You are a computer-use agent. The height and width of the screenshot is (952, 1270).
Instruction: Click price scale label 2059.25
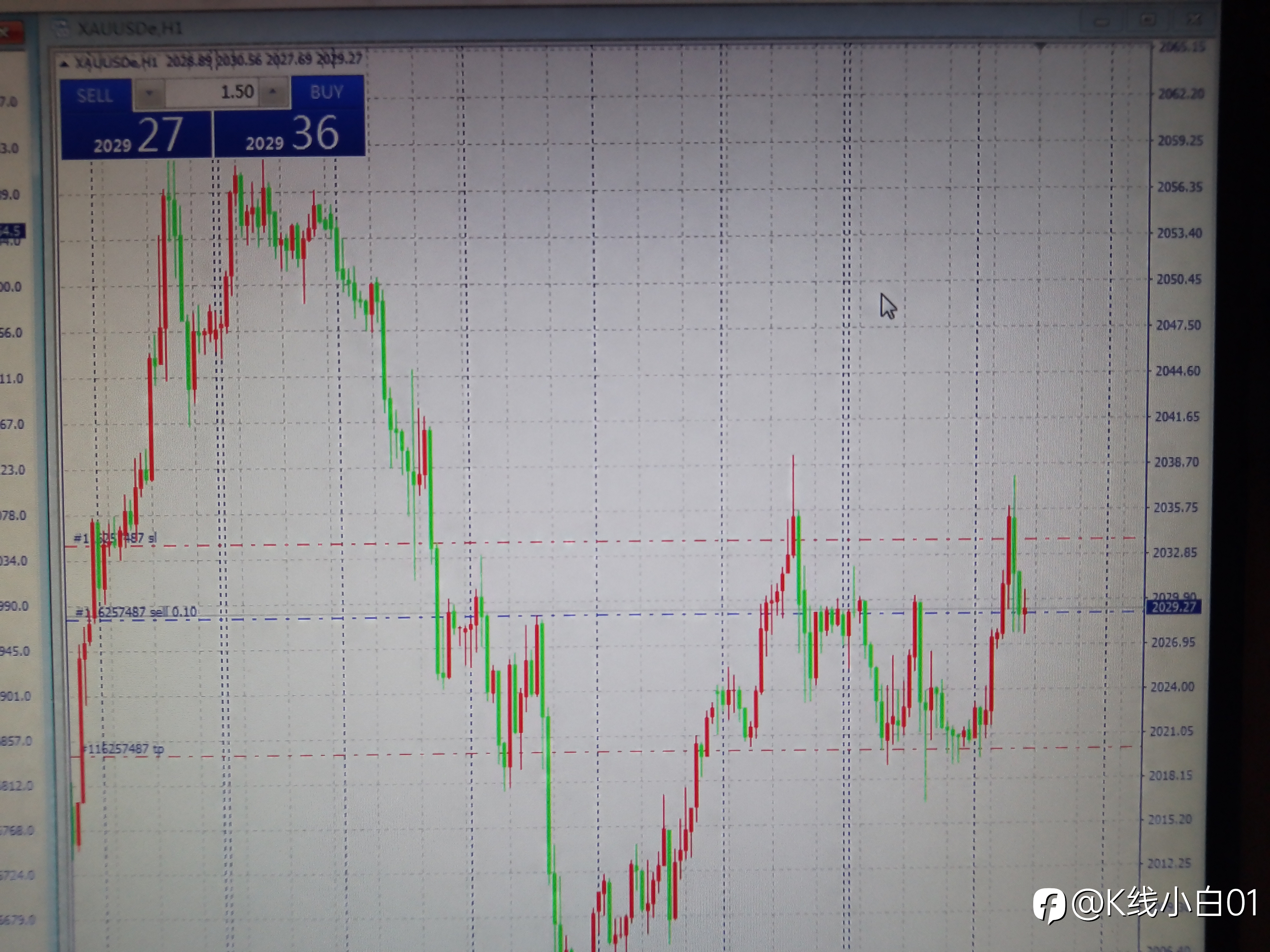pos(1180,141)
